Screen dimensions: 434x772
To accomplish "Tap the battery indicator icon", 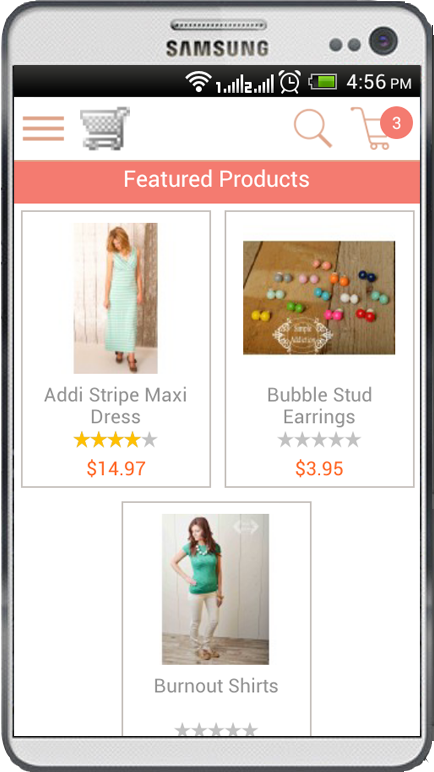I will pos(322,82).
